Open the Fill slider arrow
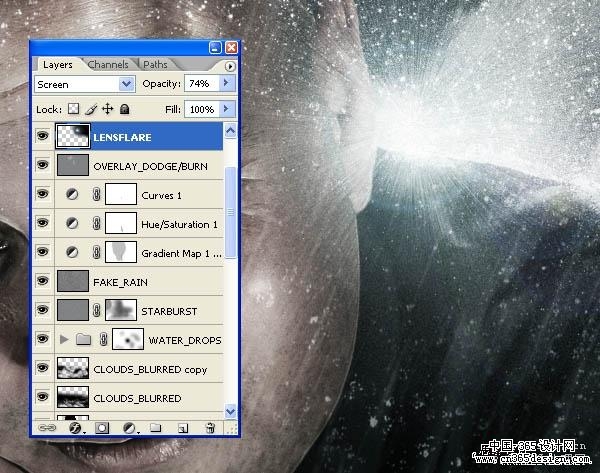 click(227, 109)
